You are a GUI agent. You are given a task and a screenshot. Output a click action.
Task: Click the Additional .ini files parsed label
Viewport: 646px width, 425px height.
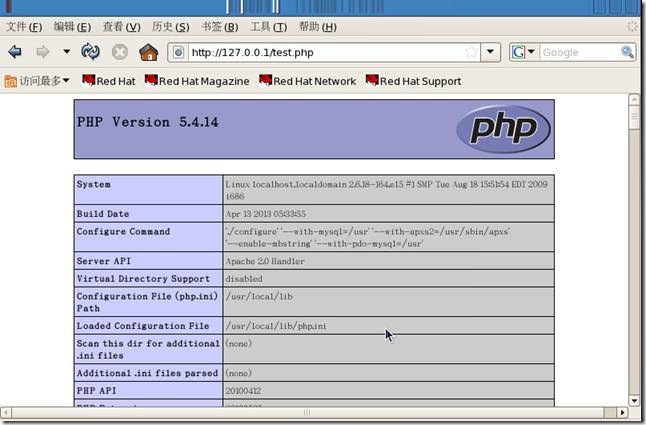tap(147, 373)
